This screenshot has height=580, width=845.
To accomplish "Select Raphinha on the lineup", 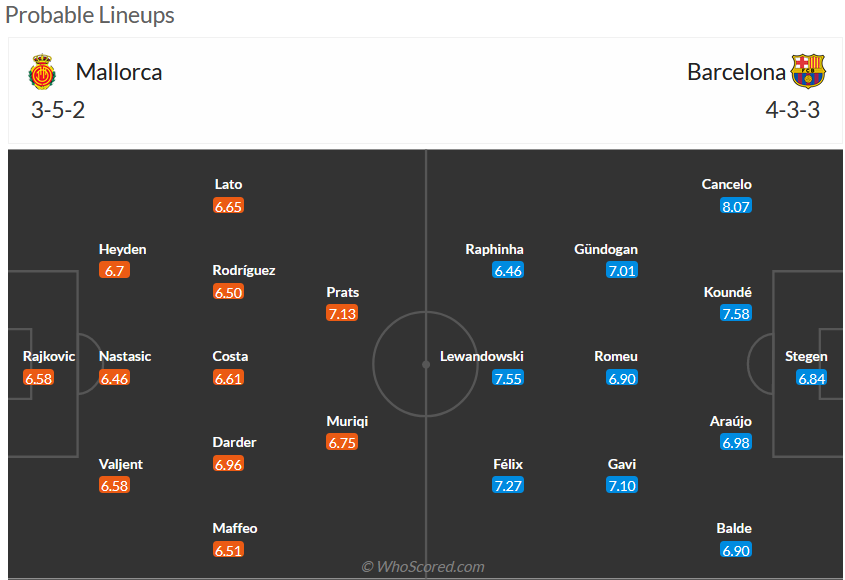I will [x=494, y=249].
